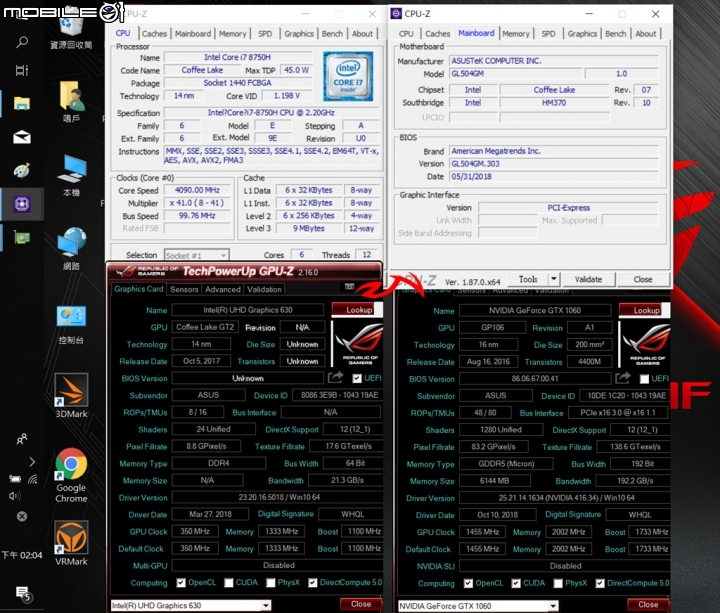Toggle CUDA checkbox for GeForce GTX 1060
Screen dimensions: 720x613
click(516, 583)
